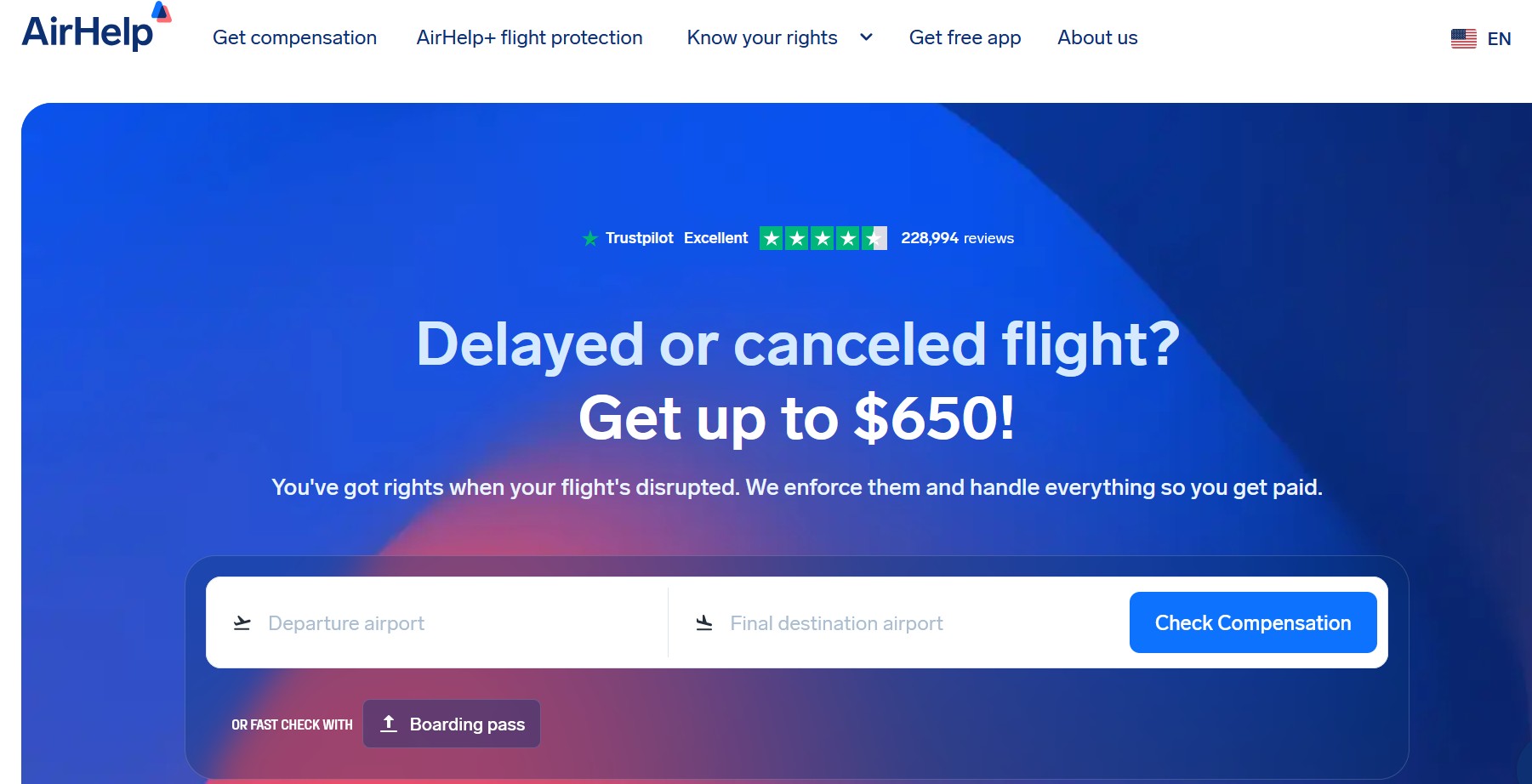Screen dimensions: 1532x784
Task: Click the Trustpilot Excellent rating text
Action: click(x=715, y=238)
